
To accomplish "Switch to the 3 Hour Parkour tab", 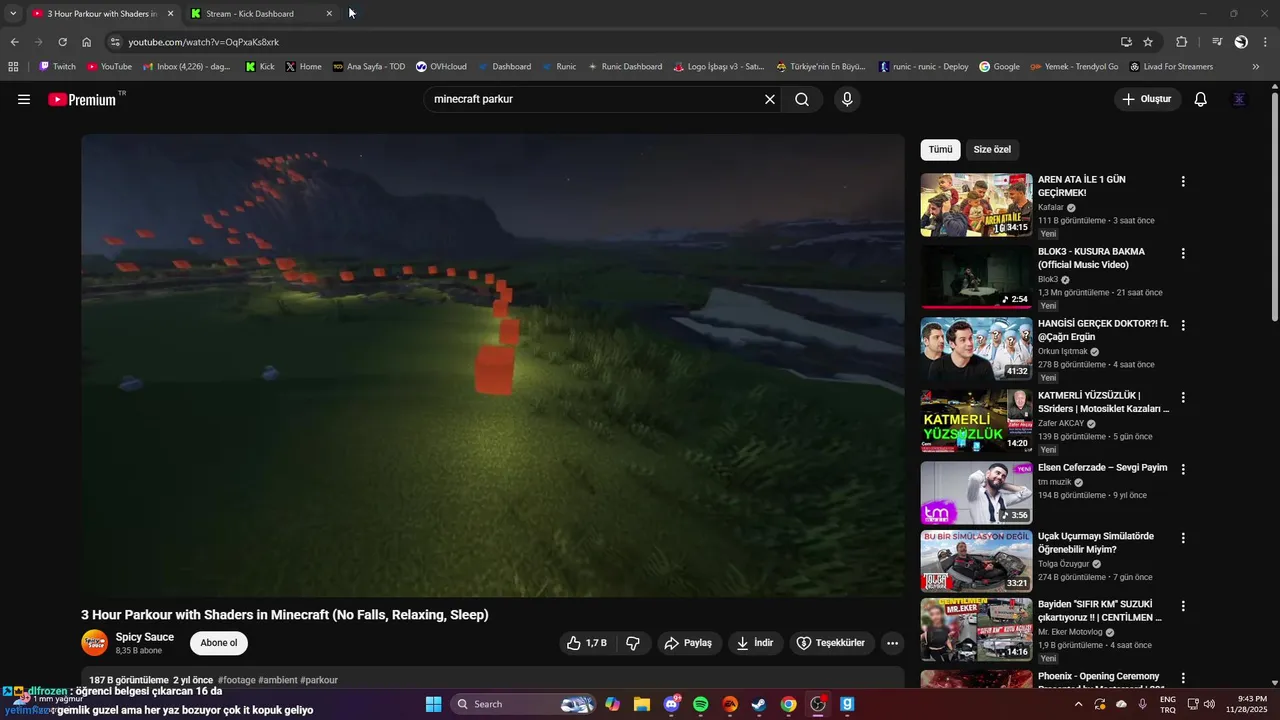I will (102, 14).
